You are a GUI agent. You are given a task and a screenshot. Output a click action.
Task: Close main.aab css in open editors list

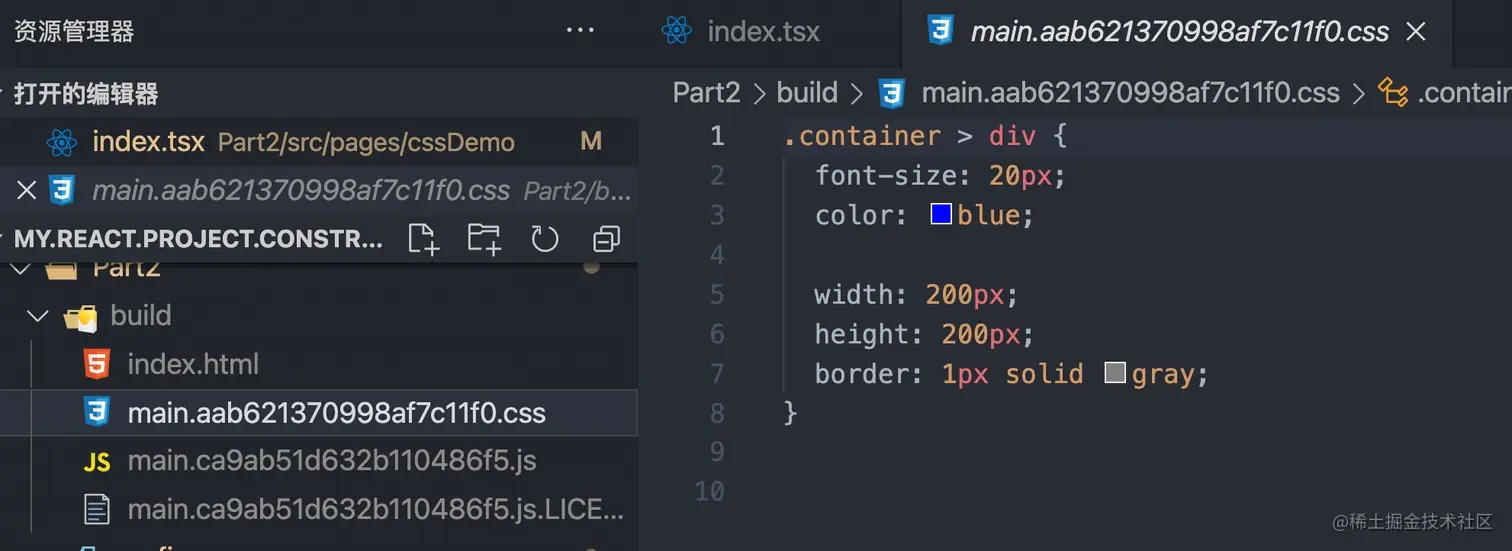pos(27,190)
